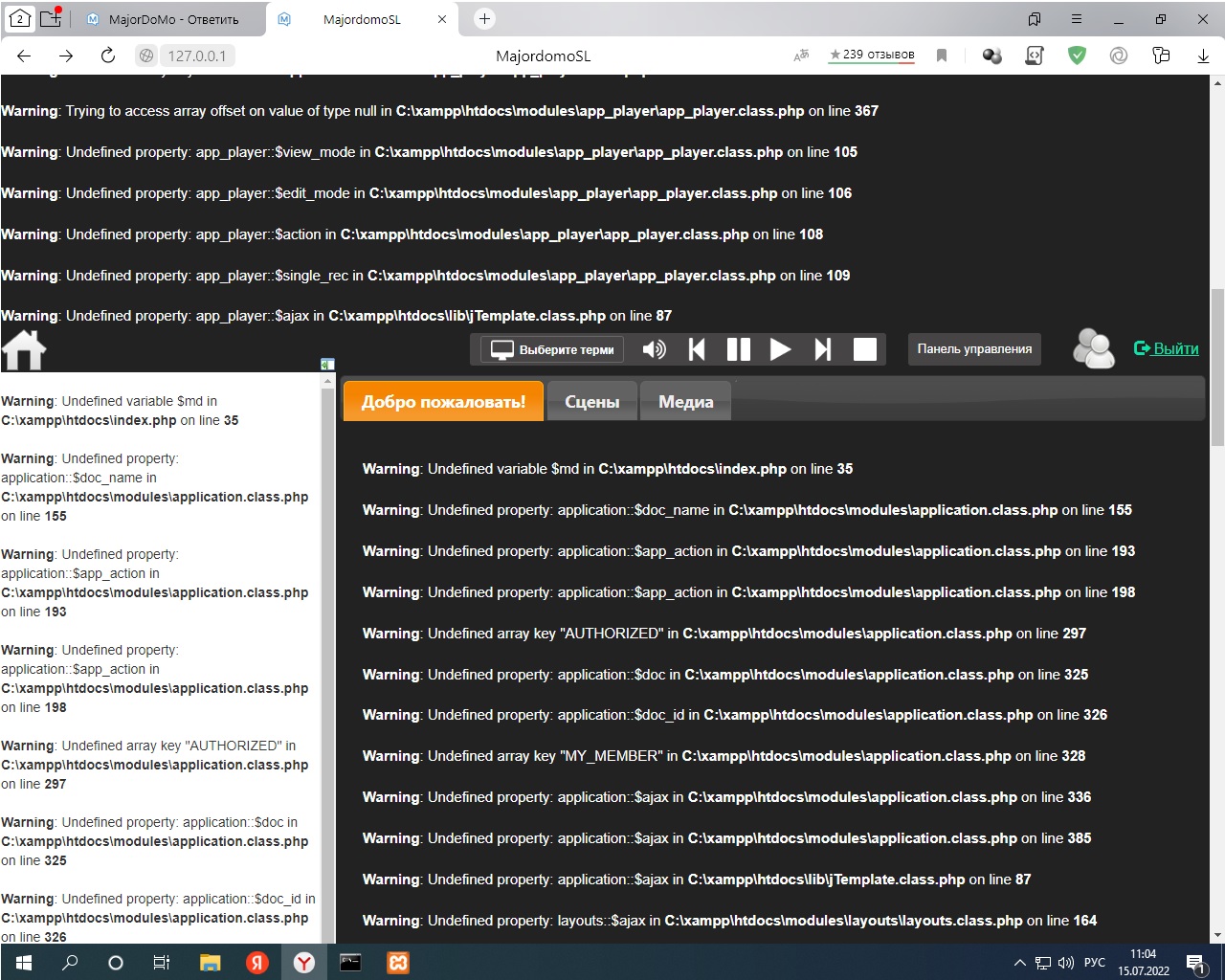The width and height of the screenshot is (1225, 980).
Task: Open the red Yandex taskbar icon
Action: pos(256,963)
